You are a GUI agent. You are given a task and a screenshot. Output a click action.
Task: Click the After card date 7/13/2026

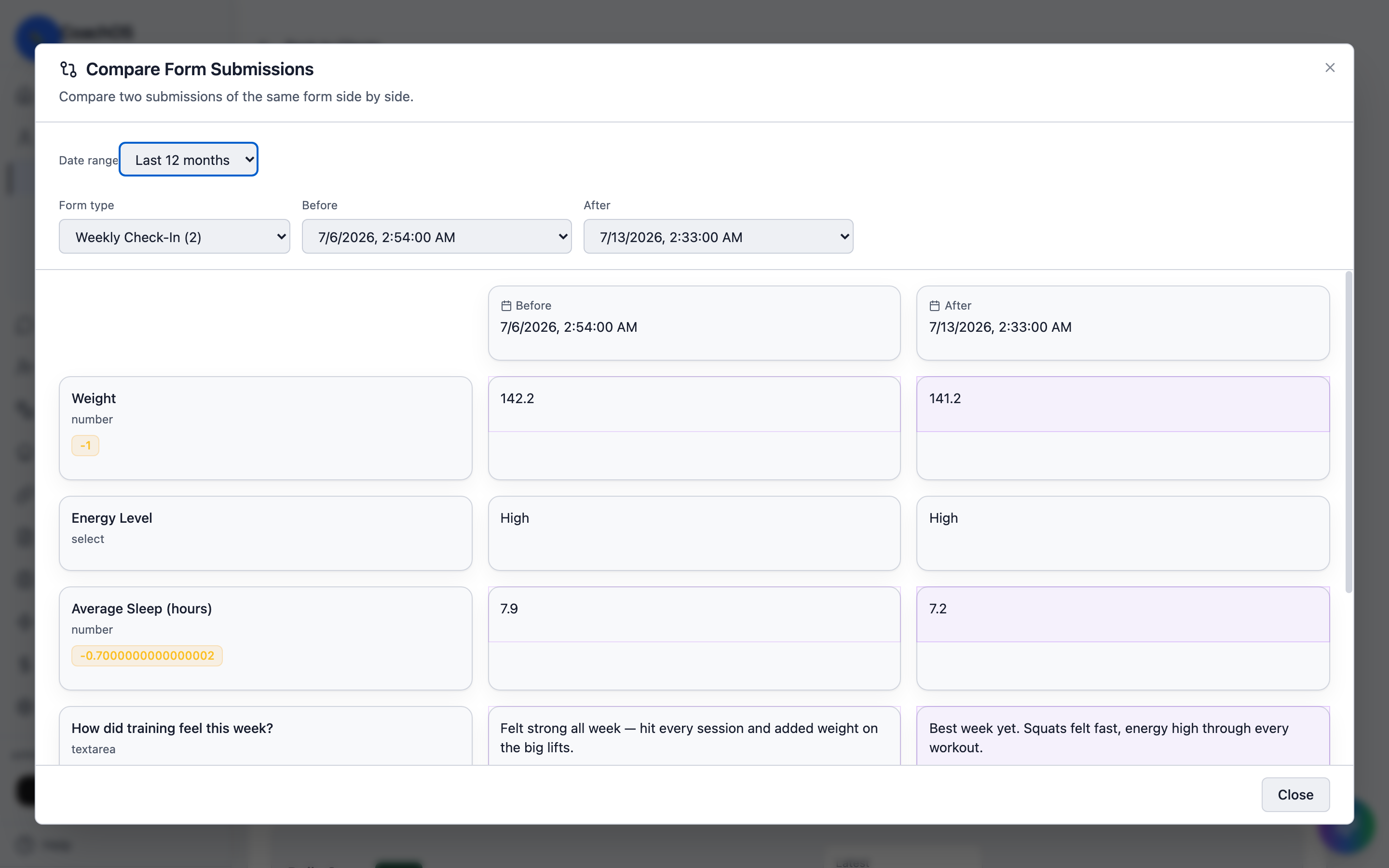click(1000, 327)
